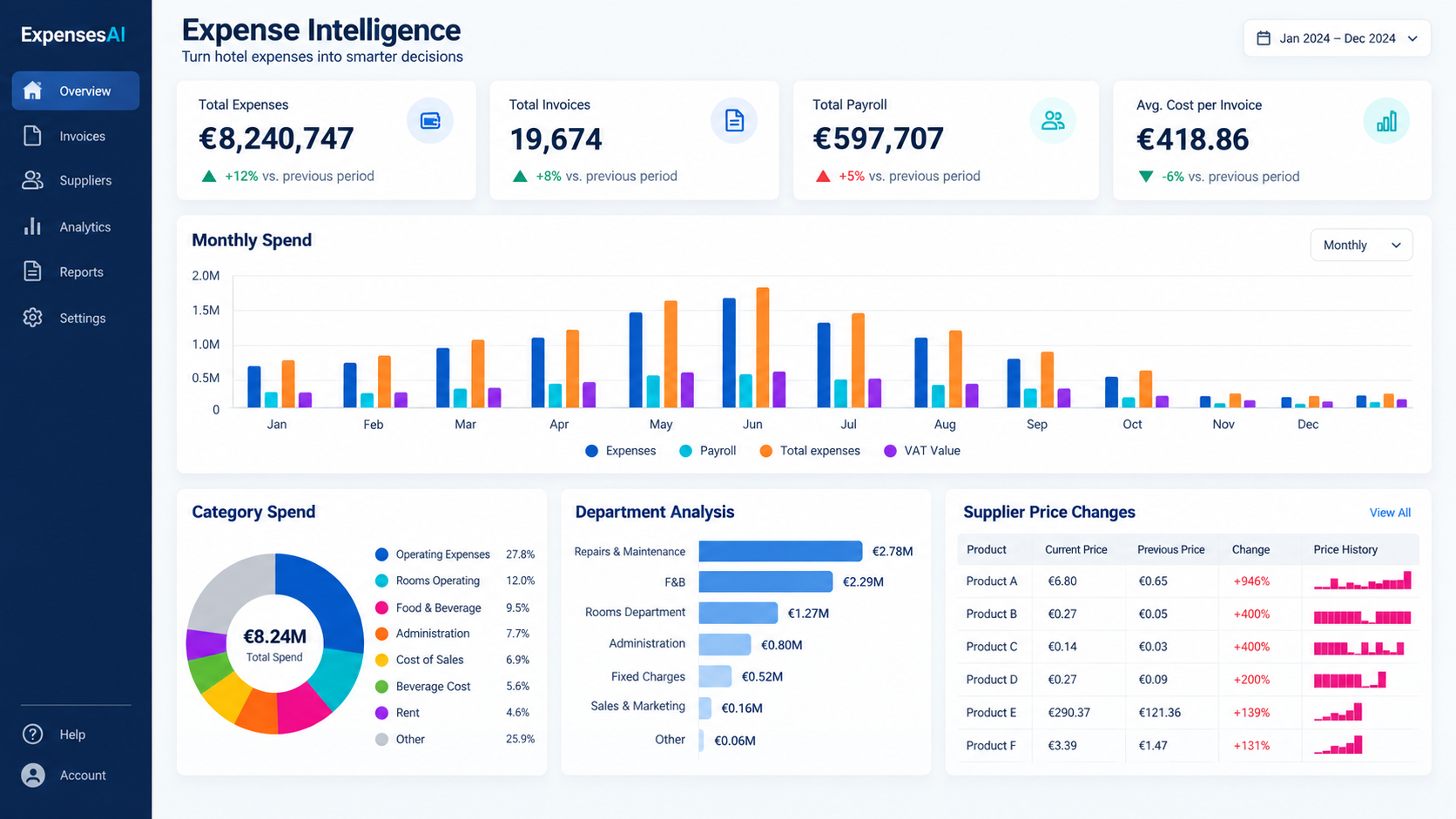Open Settings in sidebar
Image resolution: width=1456 pixels, height=819 pixels.
[83, 318]
